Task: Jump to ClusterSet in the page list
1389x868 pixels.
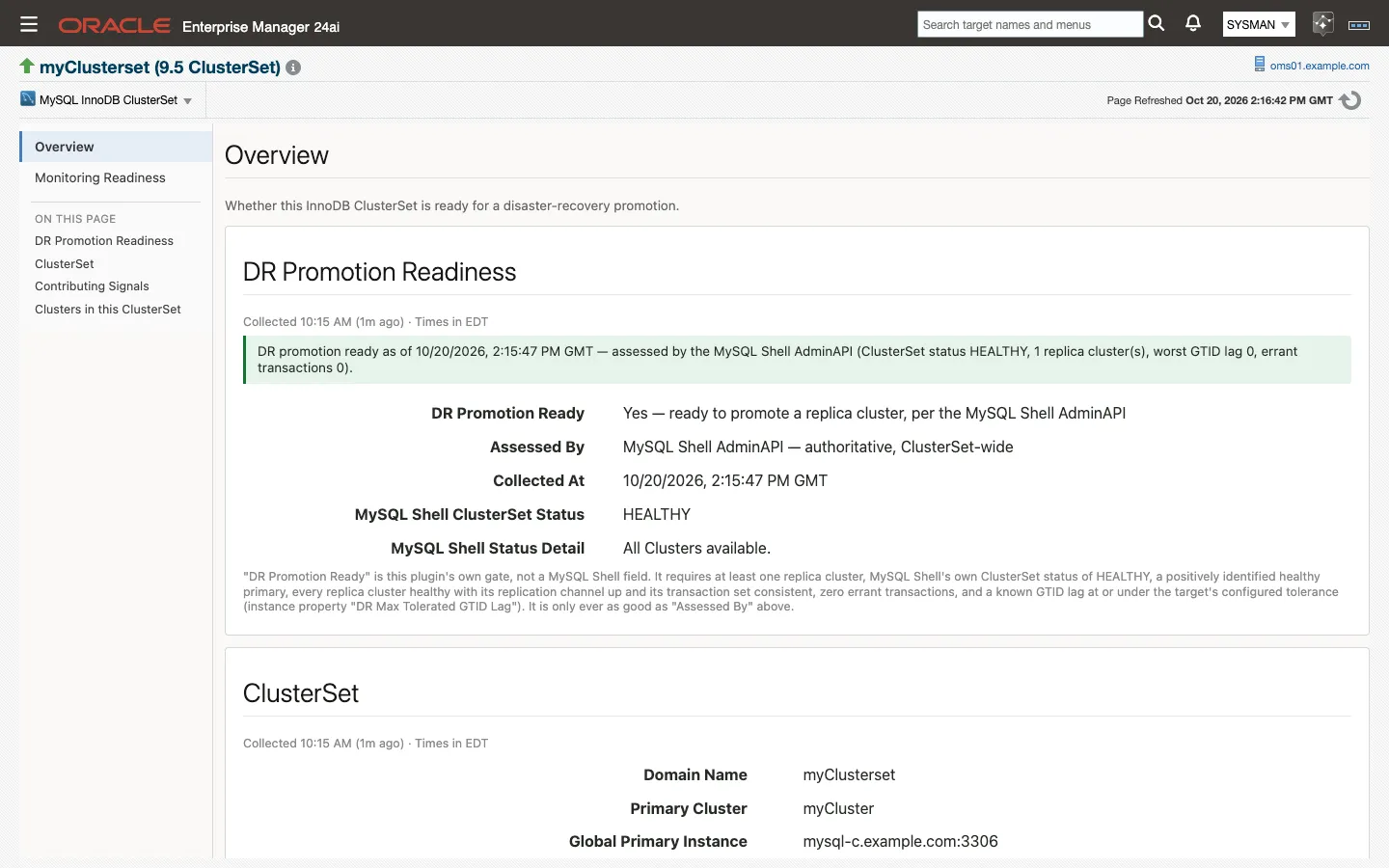Action: tap(65, 264)
